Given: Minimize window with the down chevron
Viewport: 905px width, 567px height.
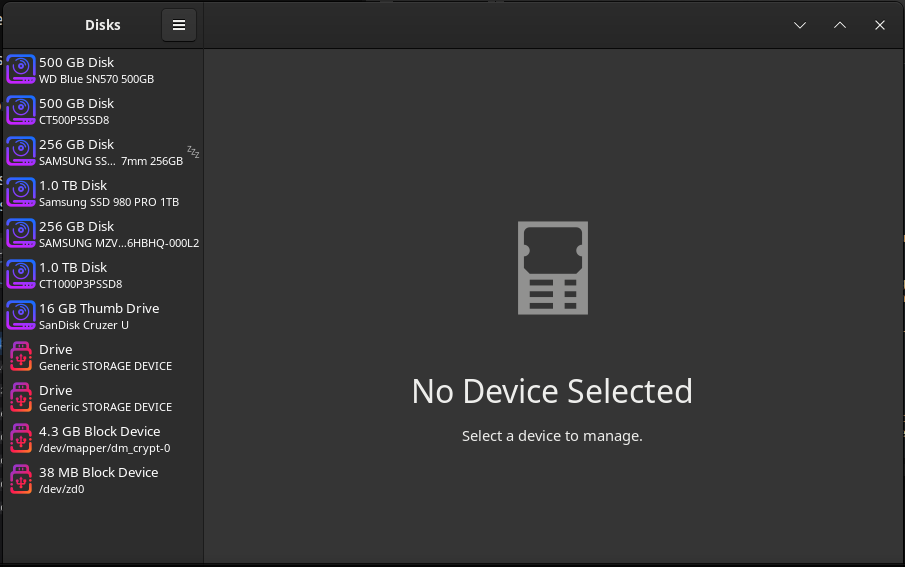Looking at the screenshot, I should point(800,25).
